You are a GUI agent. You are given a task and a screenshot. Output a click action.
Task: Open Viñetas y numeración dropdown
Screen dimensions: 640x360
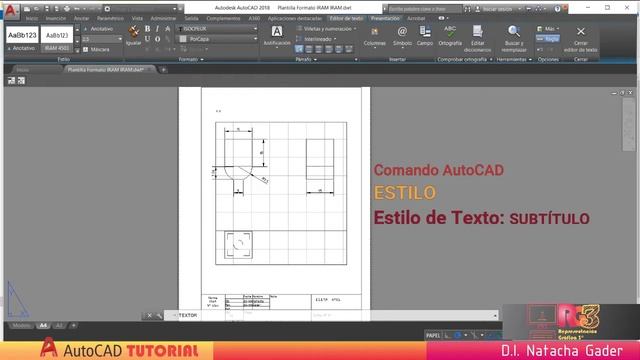(x=327, y=29)
